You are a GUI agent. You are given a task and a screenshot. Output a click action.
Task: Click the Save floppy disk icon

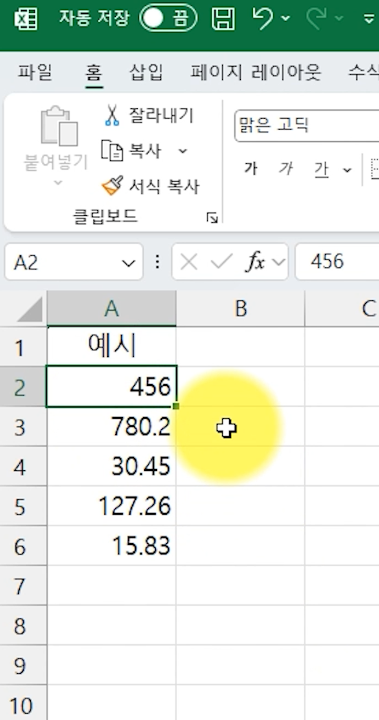(224, 19)
